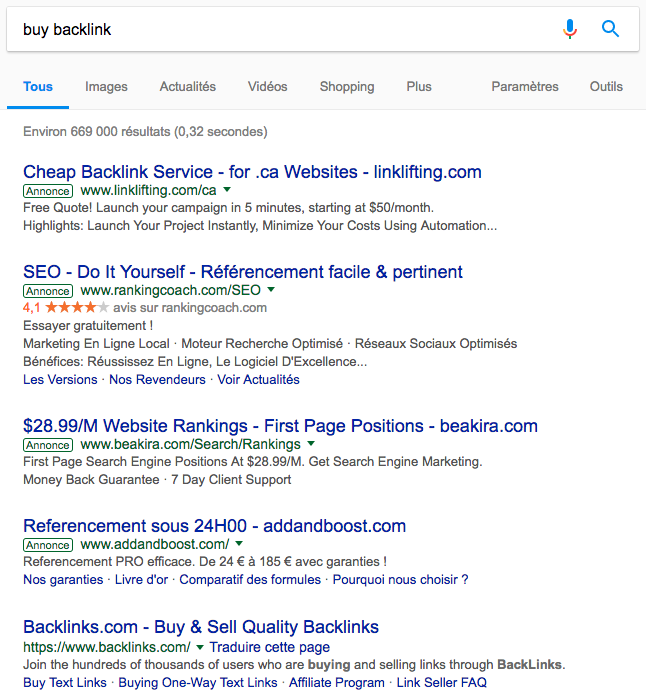Open the addandboost.com URL dropdown arrow
The image size is (646, 699).
click(239, 543)
